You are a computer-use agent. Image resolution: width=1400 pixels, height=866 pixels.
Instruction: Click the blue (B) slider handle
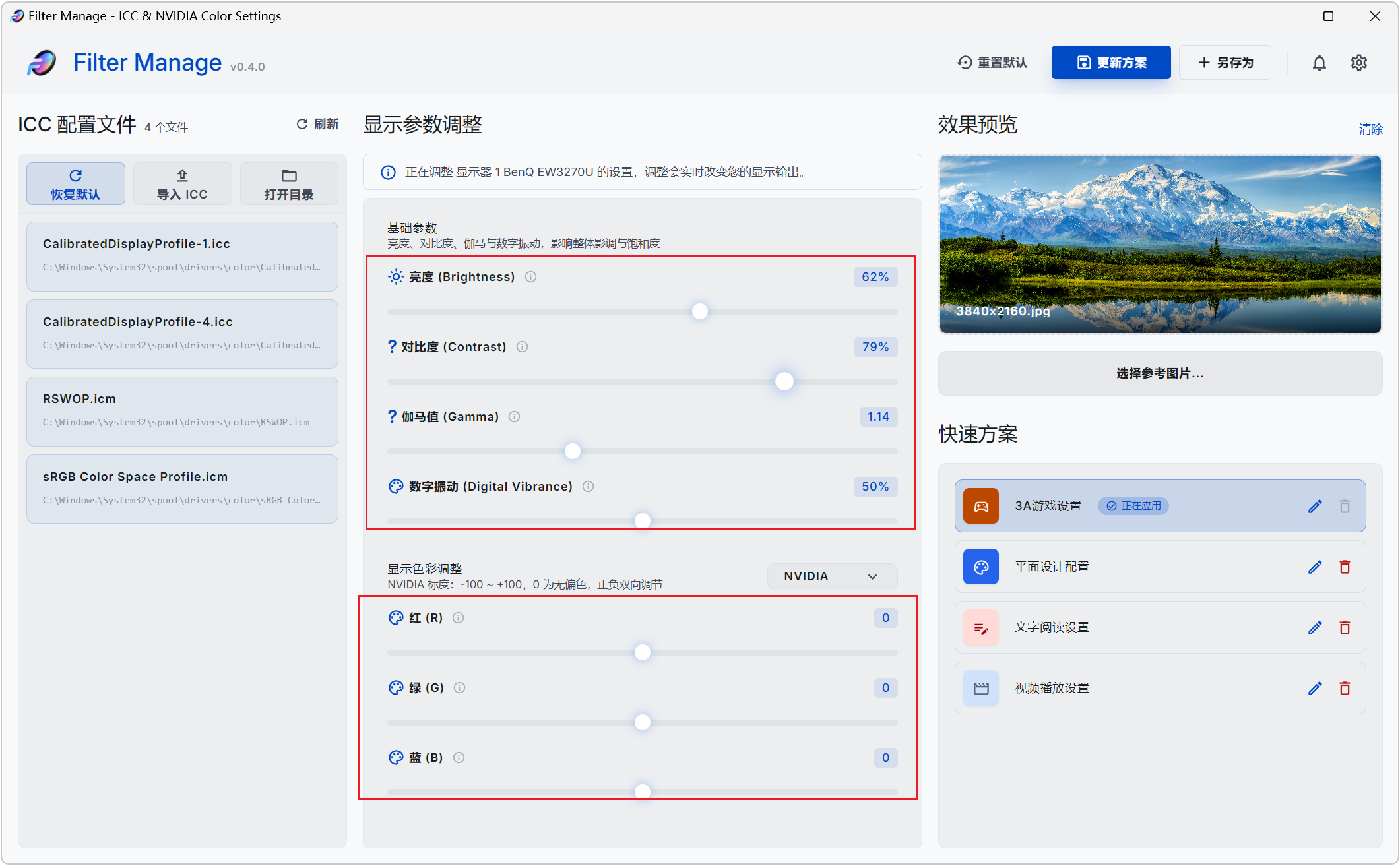point(642,791)
